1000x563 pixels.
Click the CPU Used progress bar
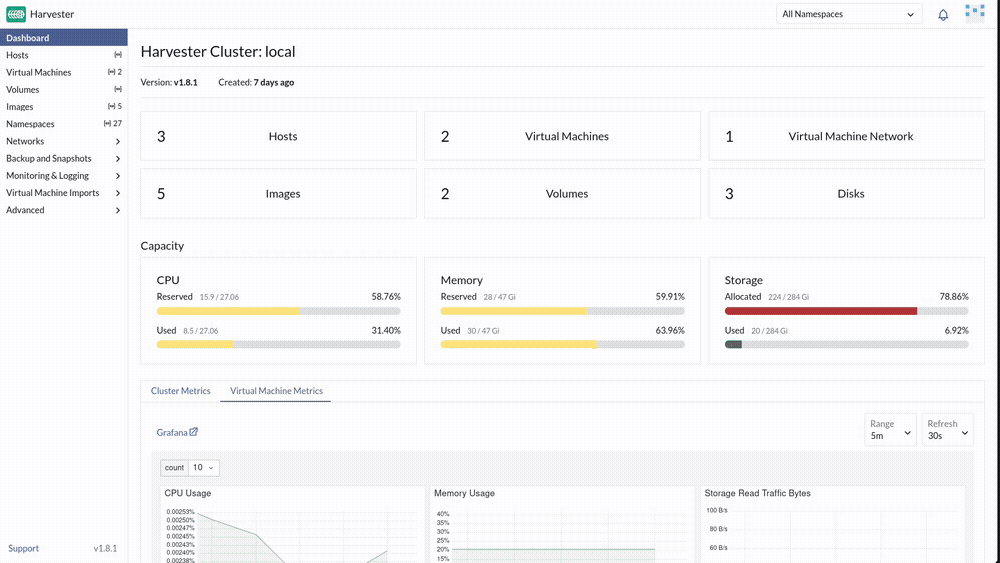(x=279, y=344)
